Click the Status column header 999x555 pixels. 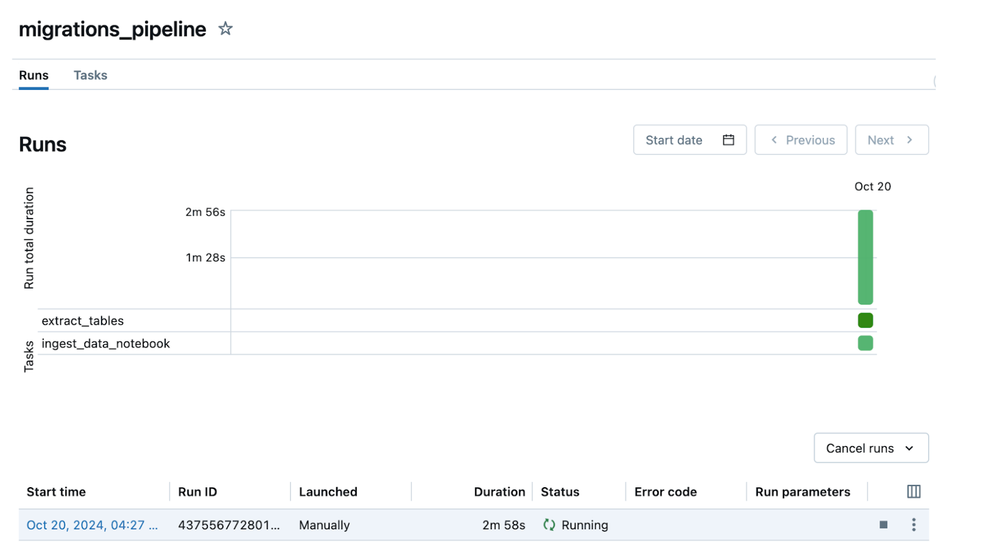pos(560,492)
